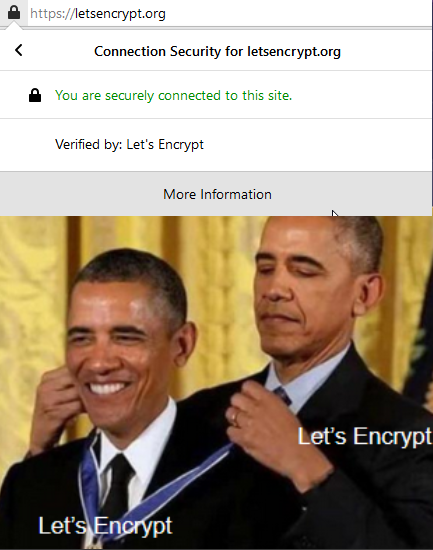
Task: Click the padlock icon in the address bar
Action: point(14,12)
